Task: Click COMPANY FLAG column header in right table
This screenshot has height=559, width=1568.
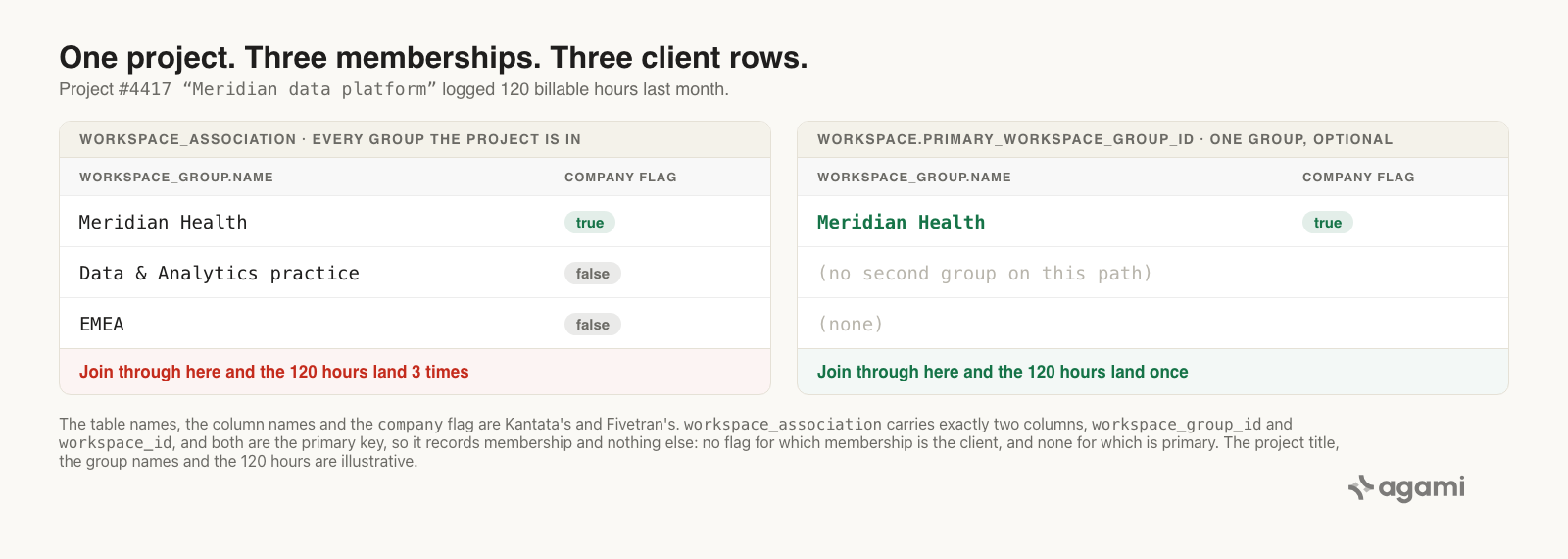Action: click(x=1358, y=178)
